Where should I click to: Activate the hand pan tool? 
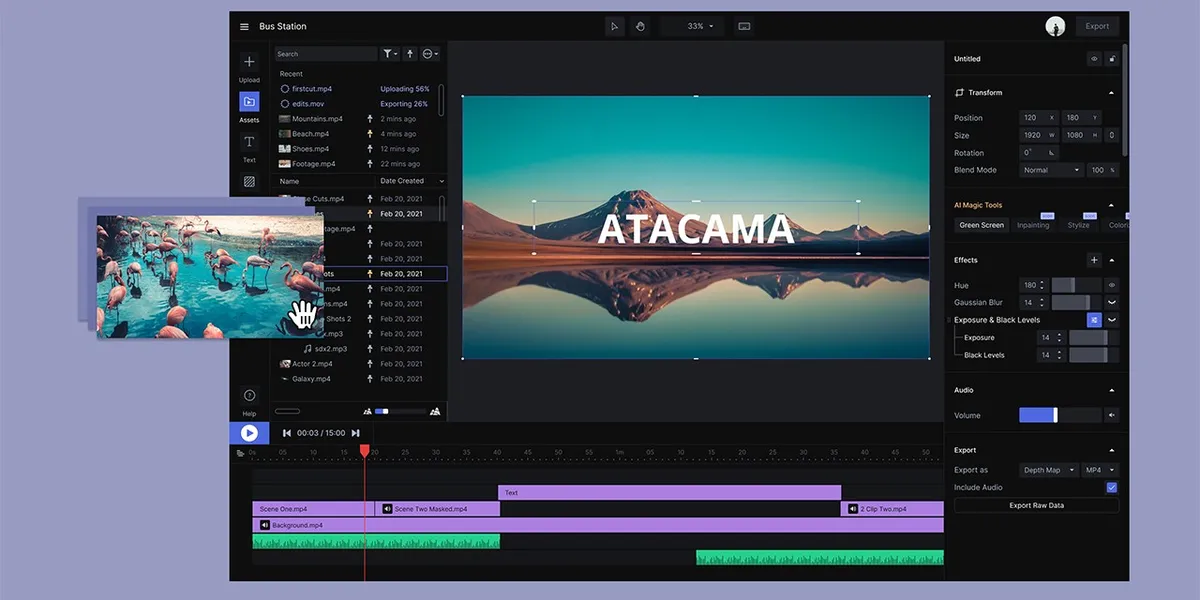pos(640,27)
